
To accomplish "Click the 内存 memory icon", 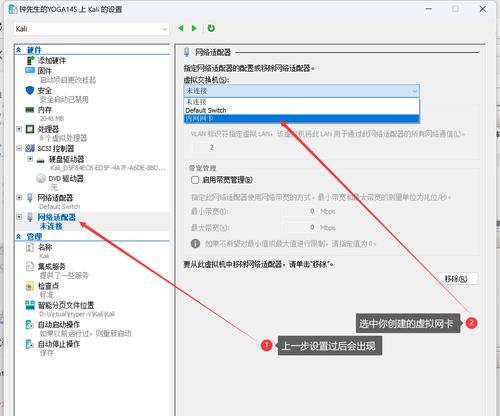I will pyautogui.click(x=30, y=109).
